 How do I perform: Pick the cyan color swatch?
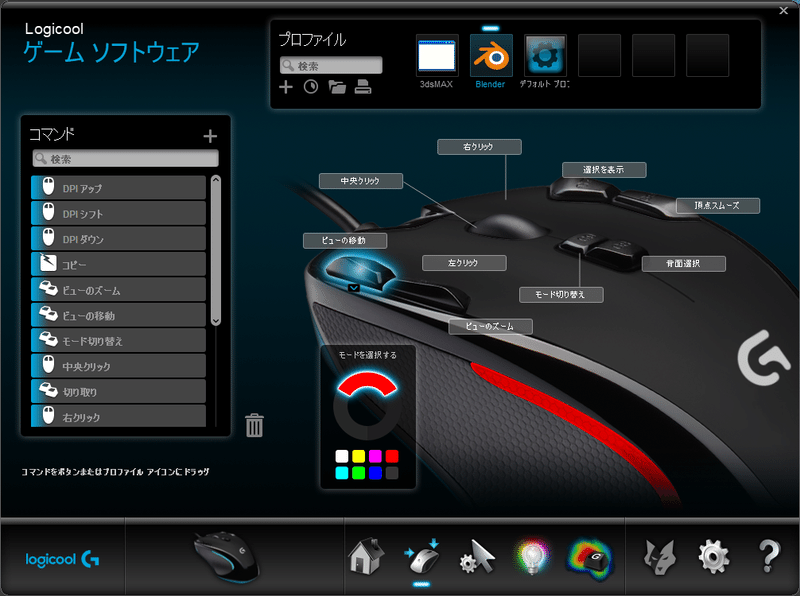(x=342, y=473)
